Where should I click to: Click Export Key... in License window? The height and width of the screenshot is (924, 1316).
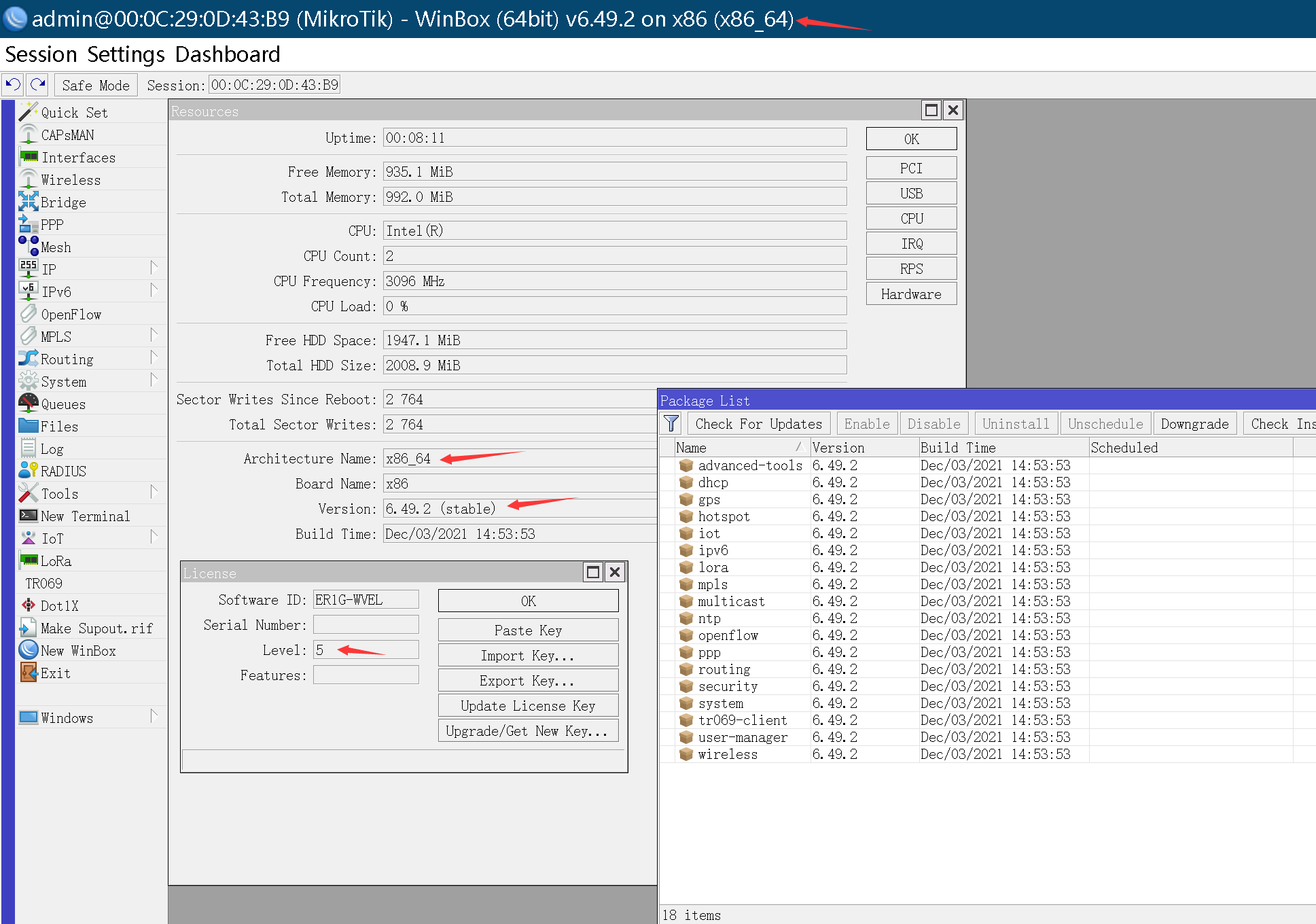tap(528, 680)
